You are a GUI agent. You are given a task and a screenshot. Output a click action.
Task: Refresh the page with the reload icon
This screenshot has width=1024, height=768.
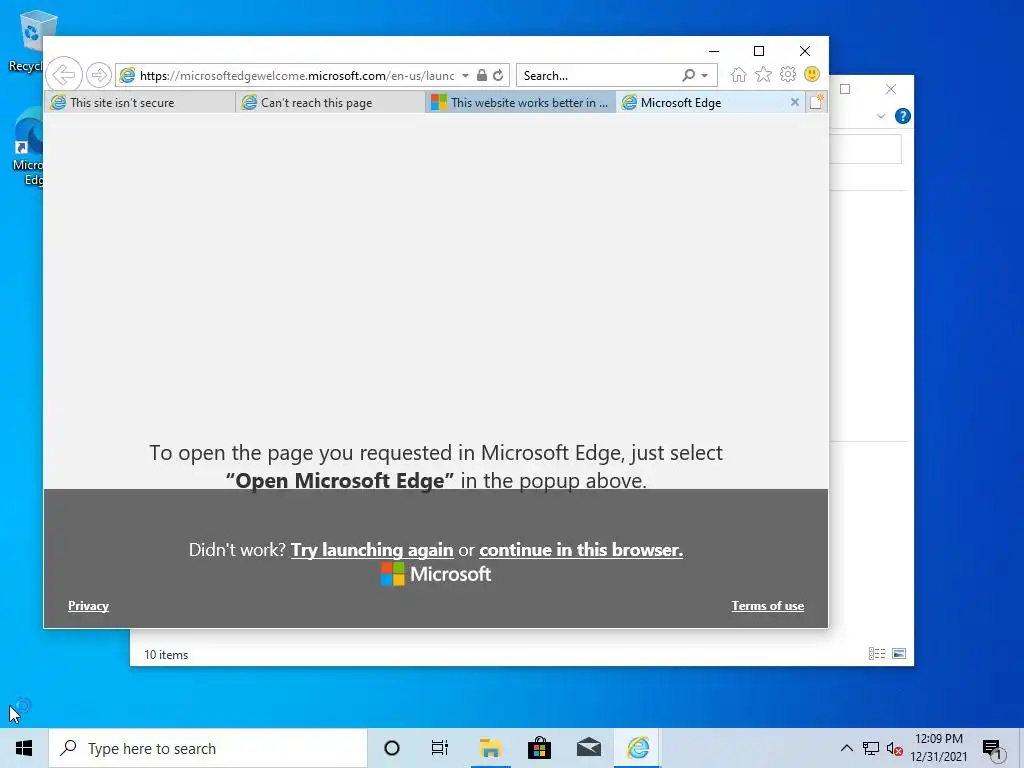pyautogui.click(x=498, y=75)
